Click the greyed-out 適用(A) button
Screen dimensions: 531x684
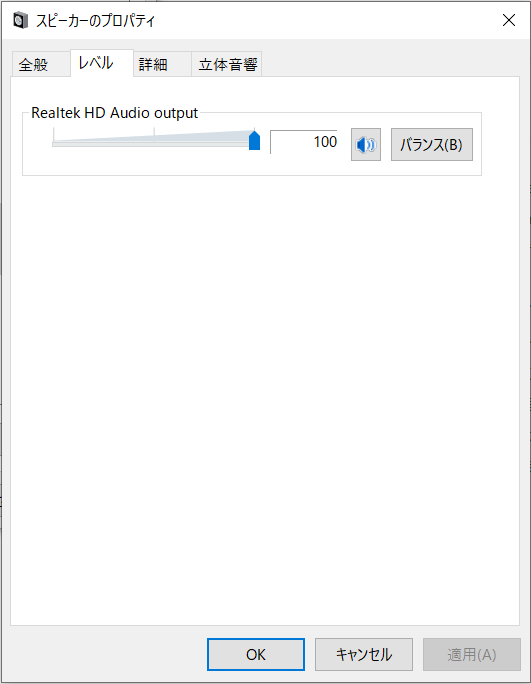pyautogui.click(x=472, y=654)
